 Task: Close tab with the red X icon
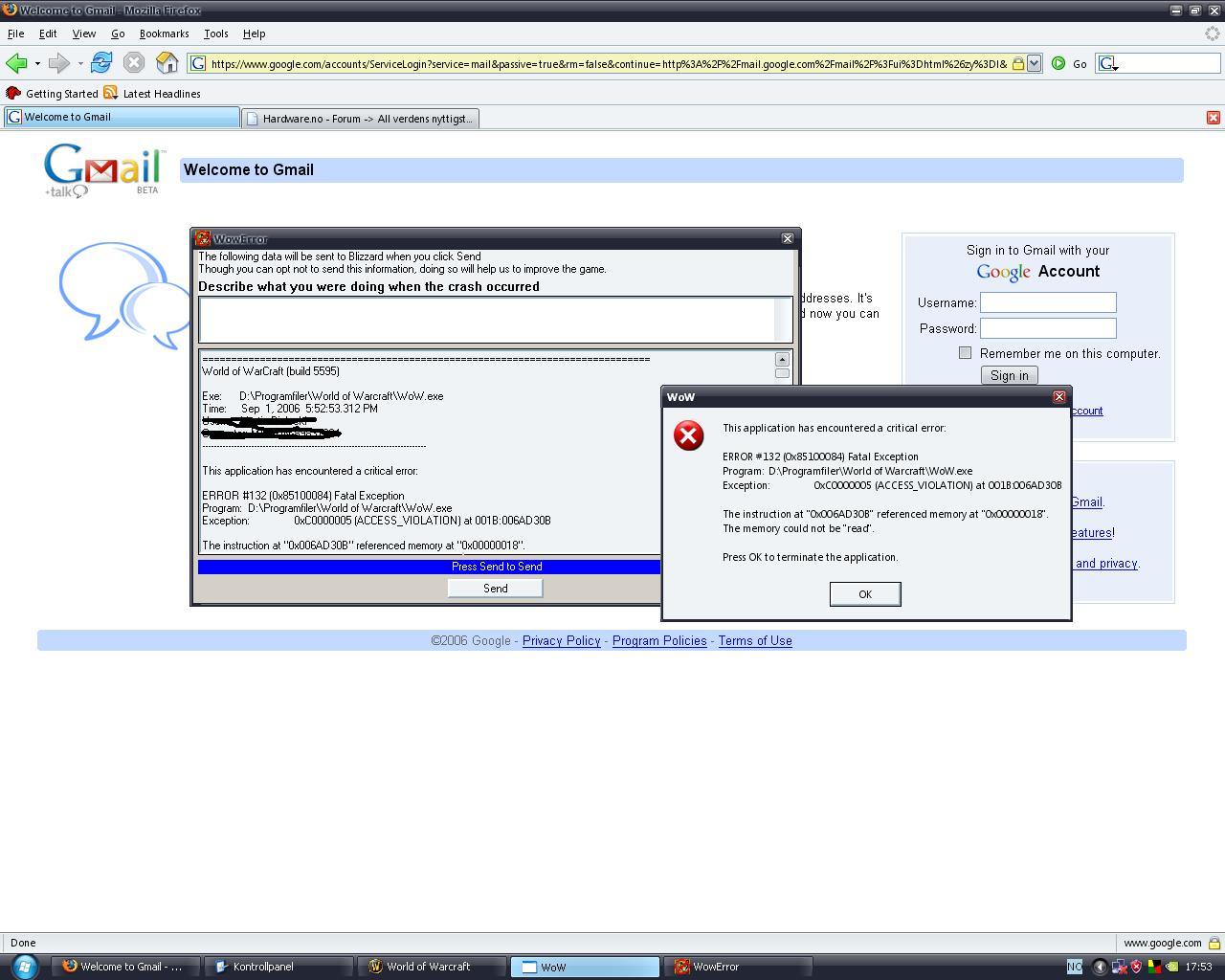pos(1213,118)
